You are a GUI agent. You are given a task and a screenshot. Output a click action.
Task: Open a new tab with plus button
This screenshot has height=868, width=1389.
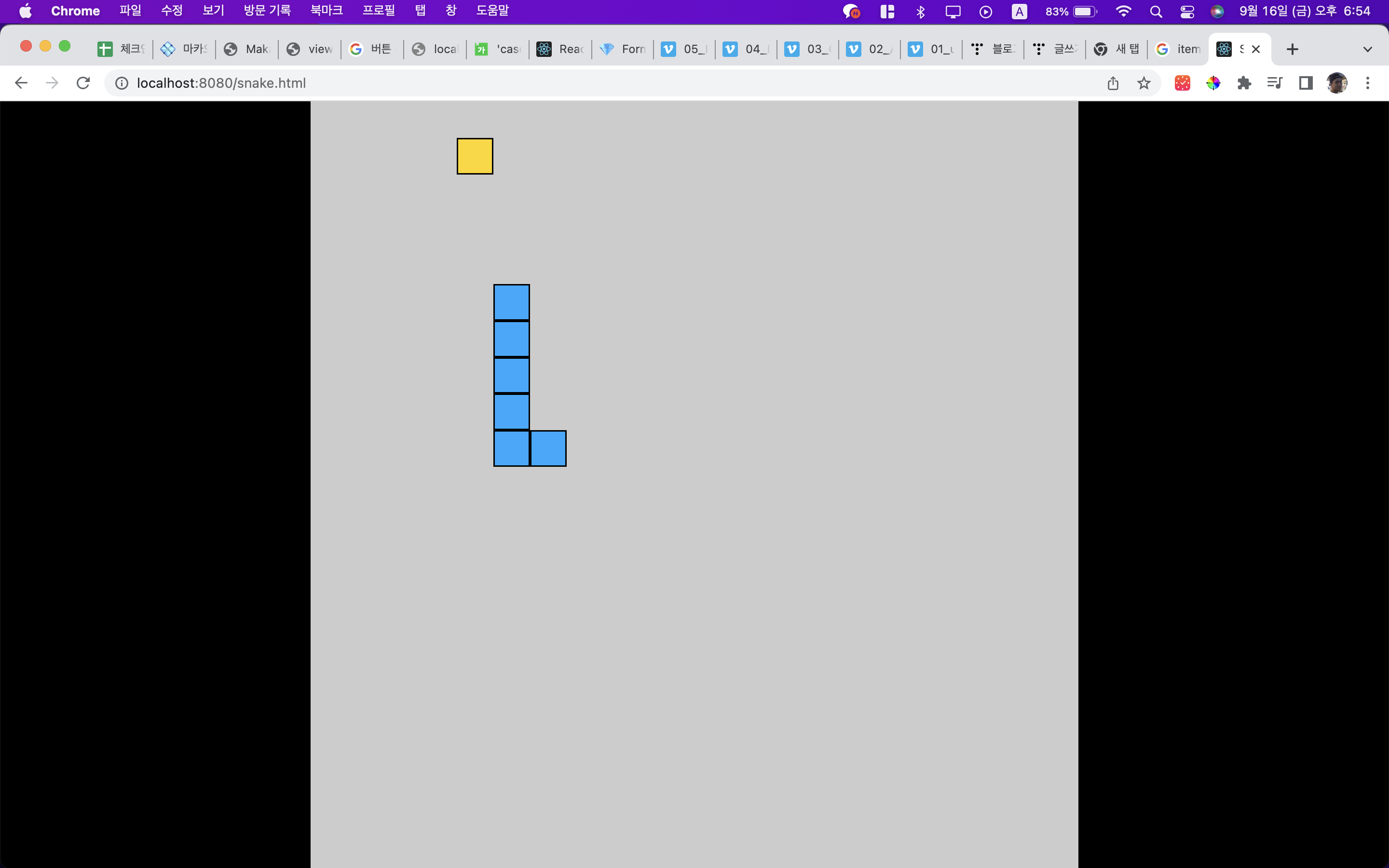point(1292,49)
